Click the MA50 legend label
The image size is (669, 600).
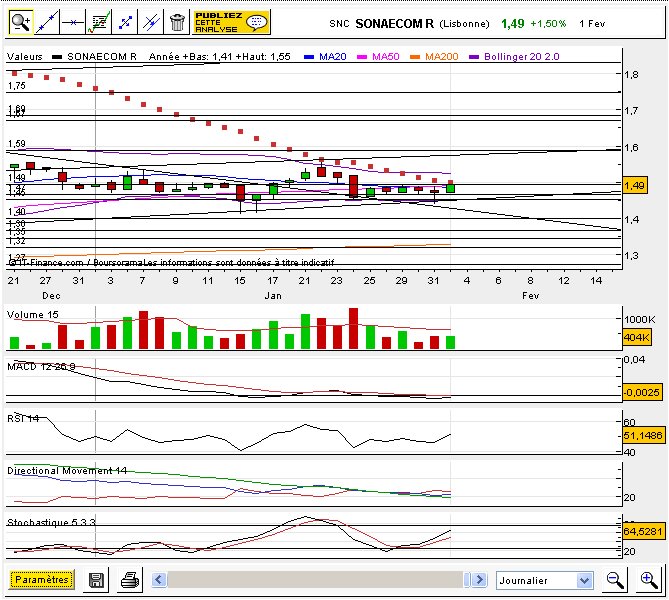point(386,57)
